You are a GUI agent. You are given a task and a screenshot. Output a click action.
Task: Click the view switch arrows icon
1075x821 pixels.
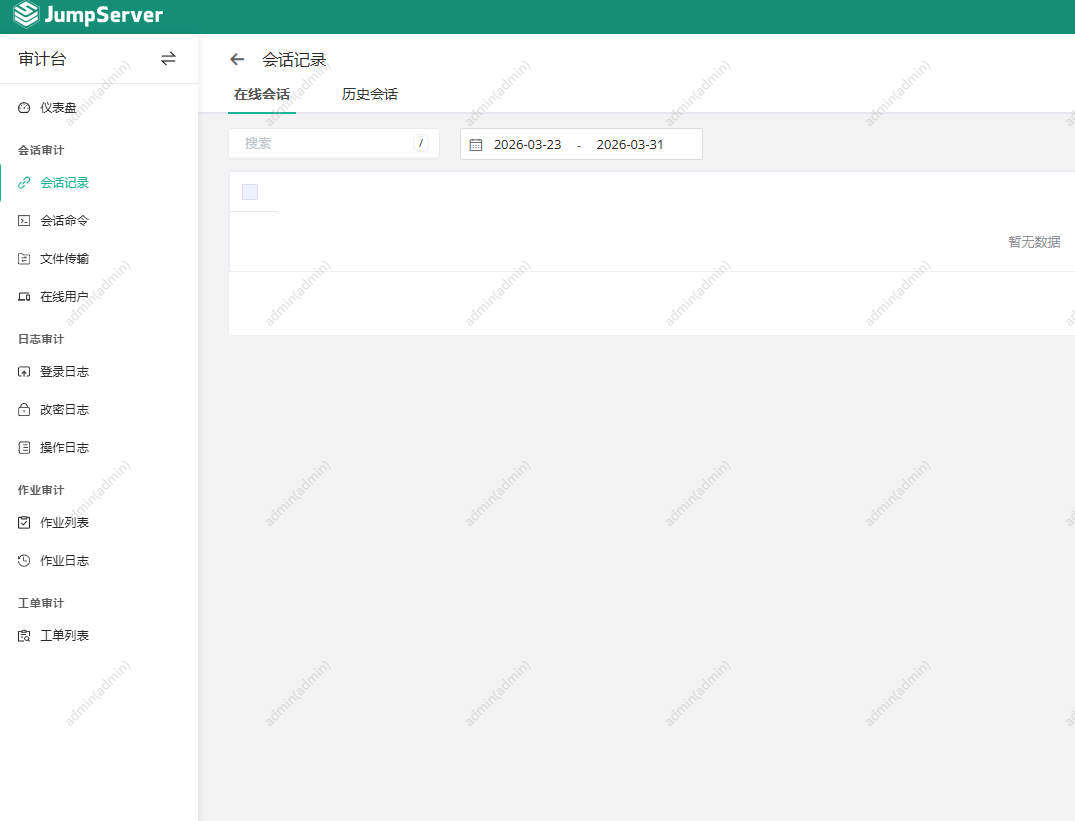[168, 59]
